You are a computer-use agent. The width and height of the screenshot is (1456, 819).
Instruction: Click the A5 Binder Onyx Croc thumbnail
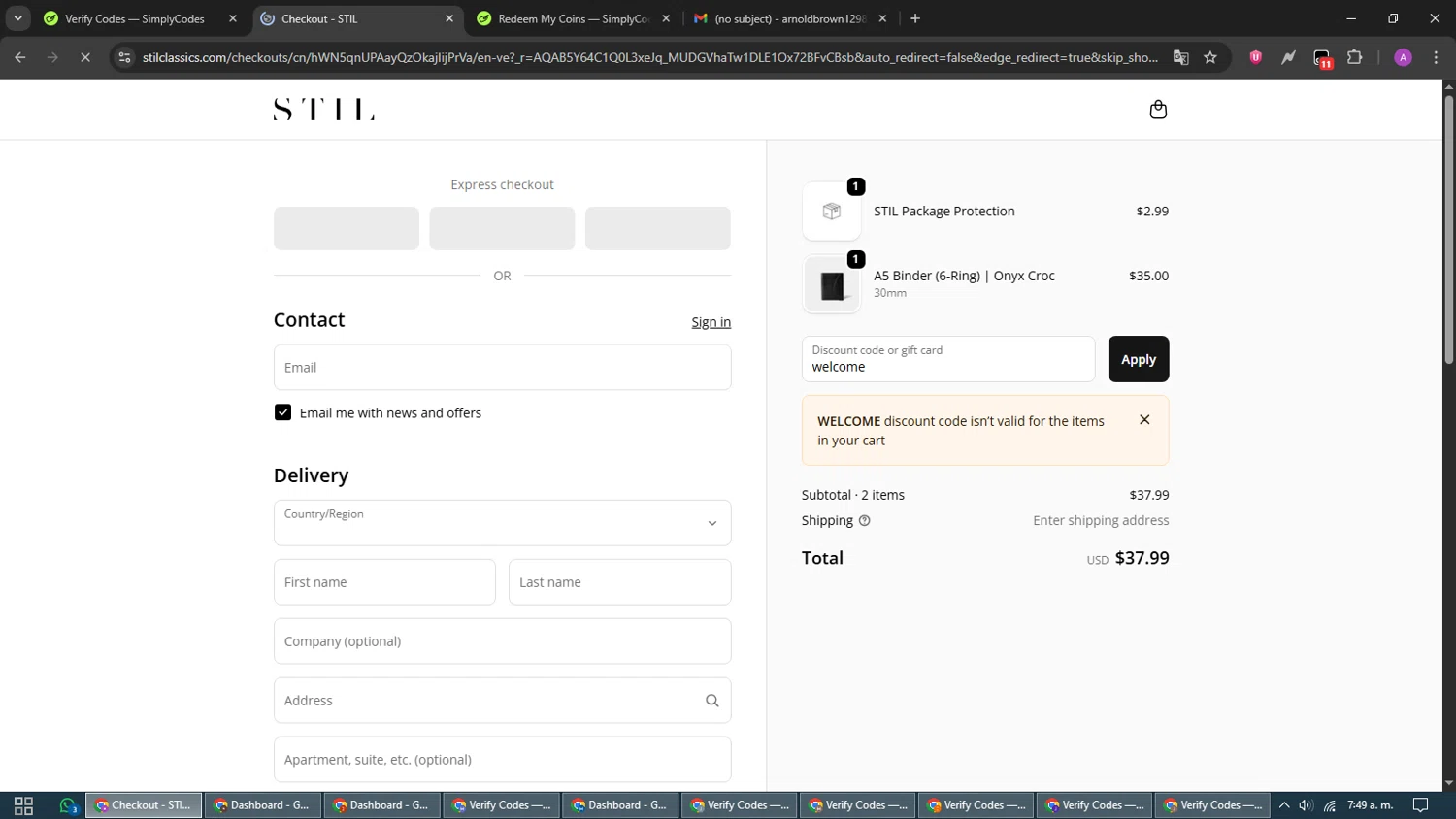832,285
